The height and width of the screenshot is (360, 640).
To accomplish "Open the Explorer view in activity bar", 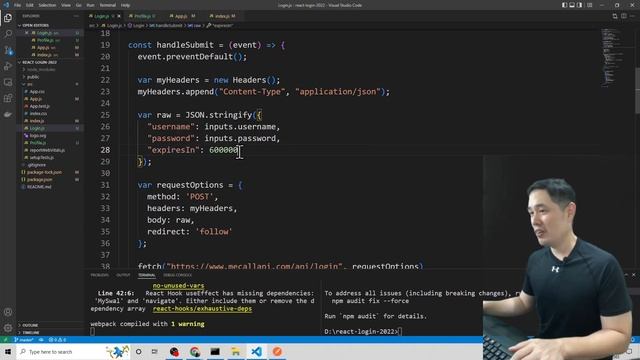I will pos(8,18).
